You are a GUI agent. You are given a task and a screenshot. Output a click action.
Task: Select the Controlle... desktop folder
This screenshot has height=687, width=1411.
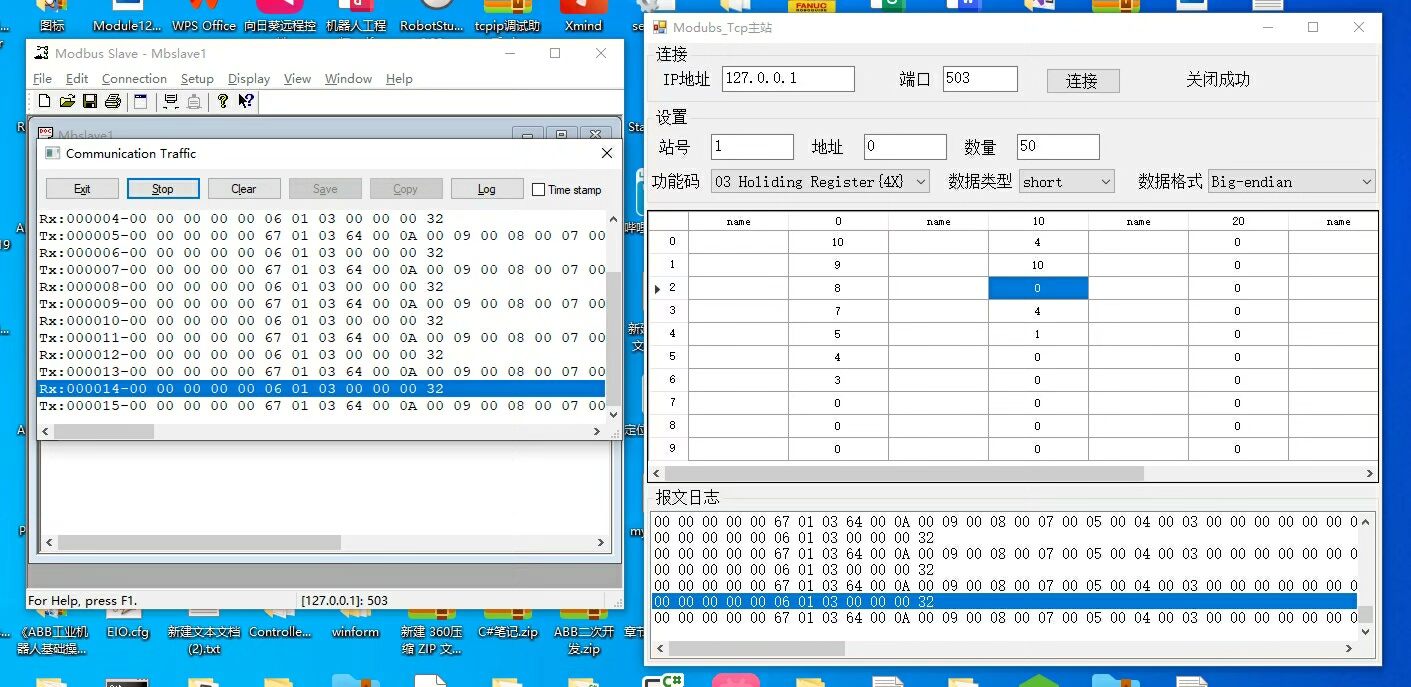tap(280, 624)
